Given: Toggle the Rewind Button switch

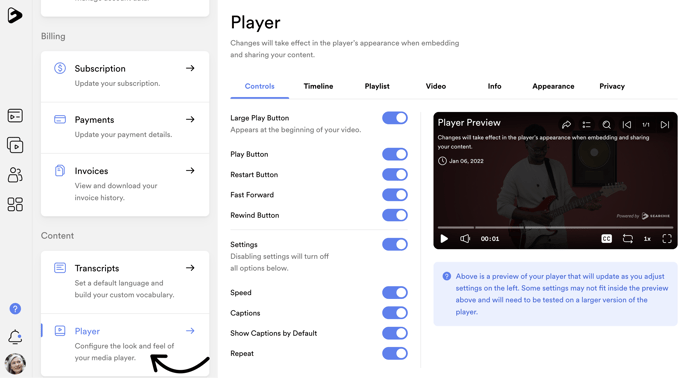Looking at the screenshot, I should click(x=395, y=215).
